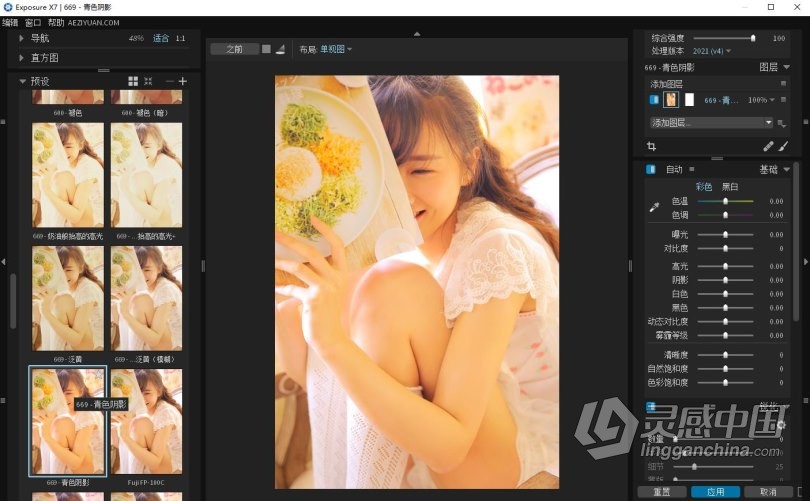810x501 pixels.
Task: Open the 添加图层 header options square
Action: click(x=783, y=83)
